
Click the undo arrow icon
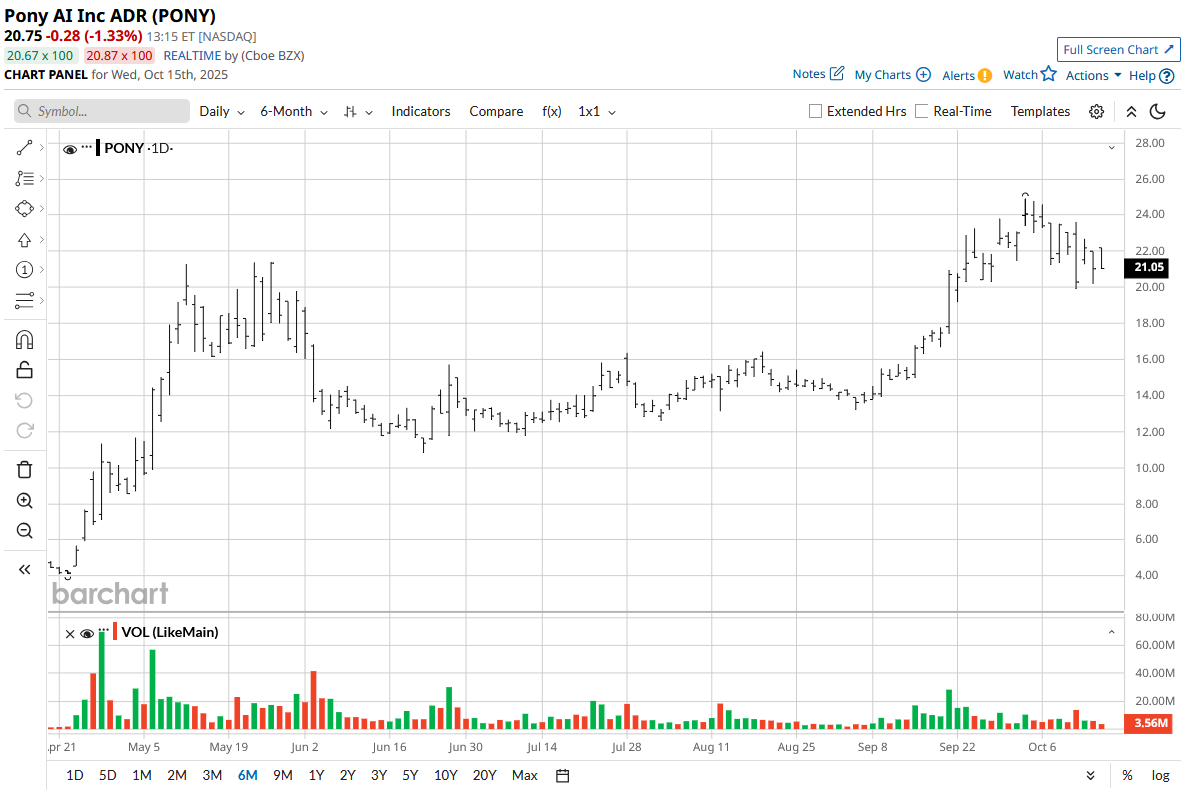[x=24, y=401]
